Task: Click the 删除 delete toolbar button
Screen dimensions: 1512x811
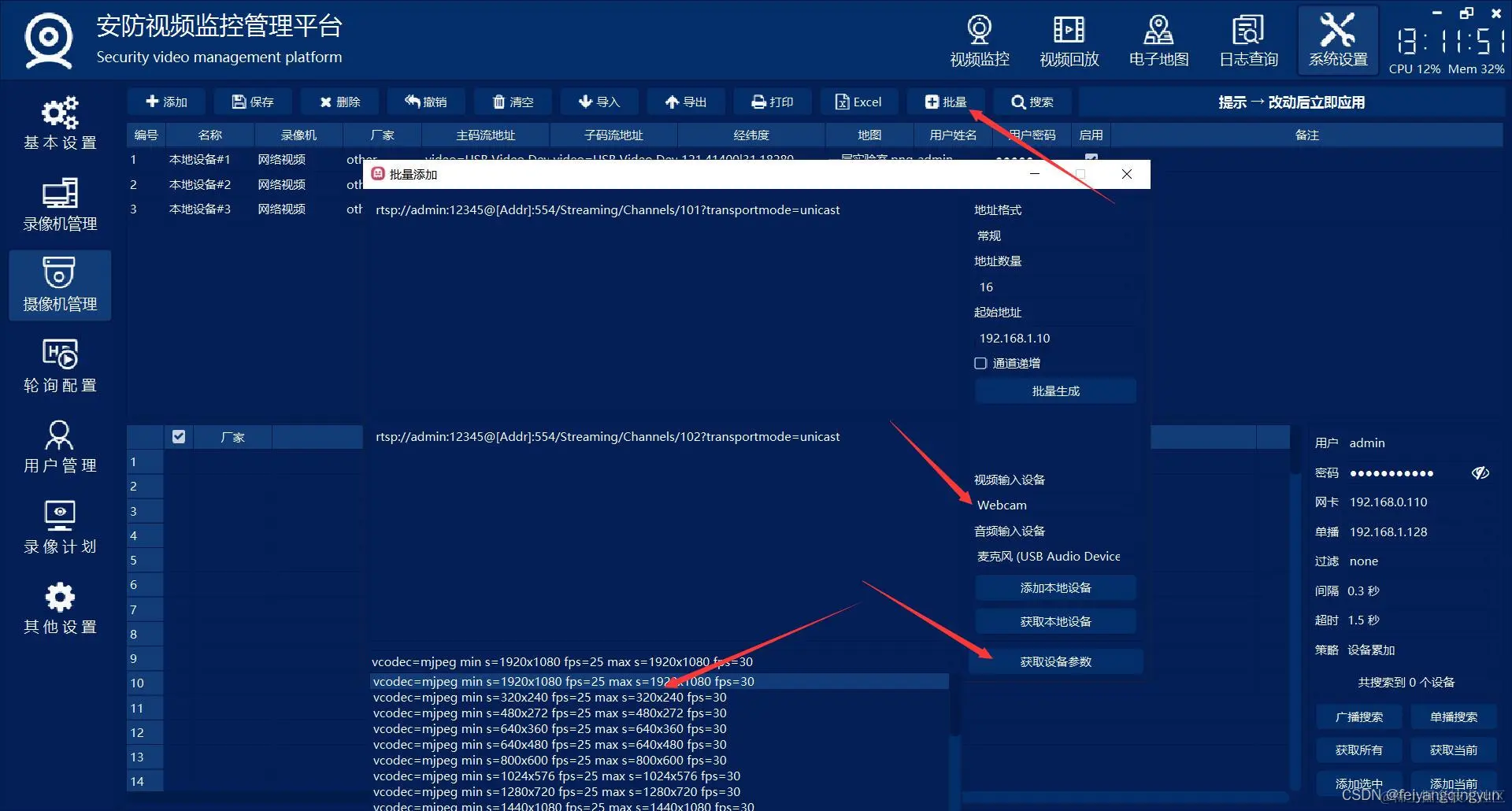Action: point(339,102)
